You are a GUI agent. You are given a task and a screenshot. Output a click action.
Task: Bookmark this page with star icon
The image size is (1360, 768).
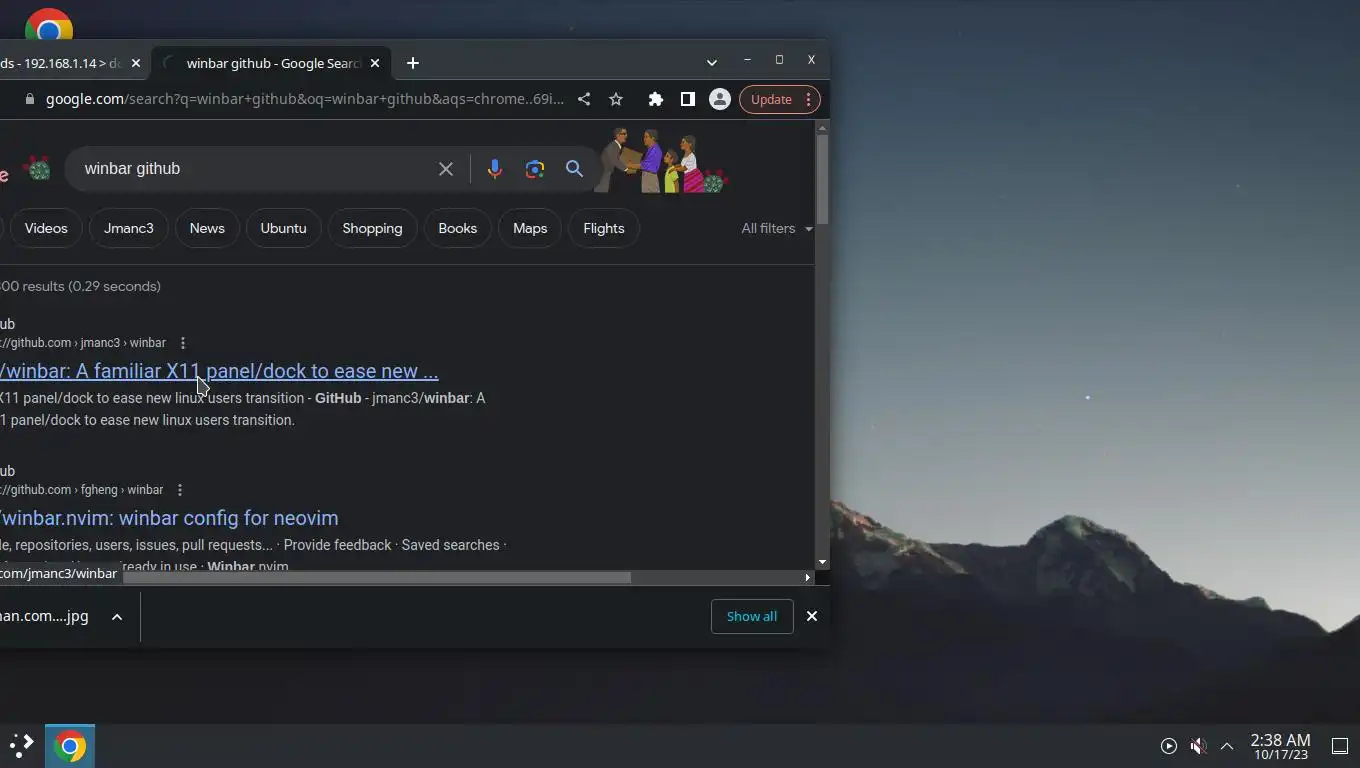[x=616, y=99]
